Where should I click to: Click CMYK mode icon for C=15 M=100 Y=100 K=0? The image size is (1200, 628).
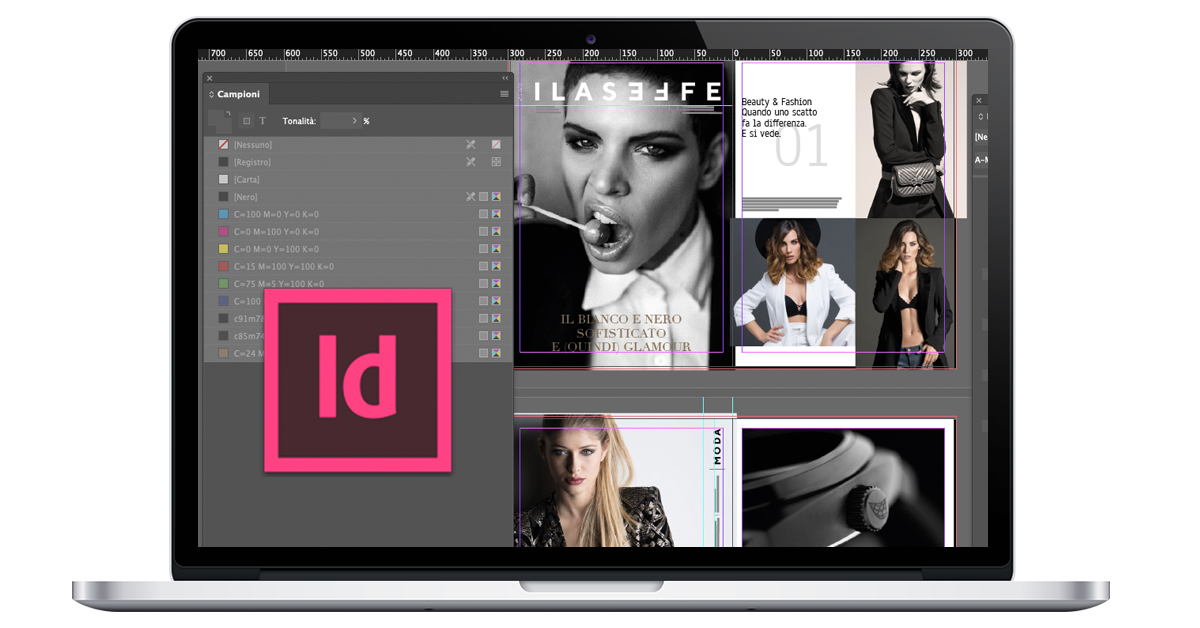[x=496, y=267]
